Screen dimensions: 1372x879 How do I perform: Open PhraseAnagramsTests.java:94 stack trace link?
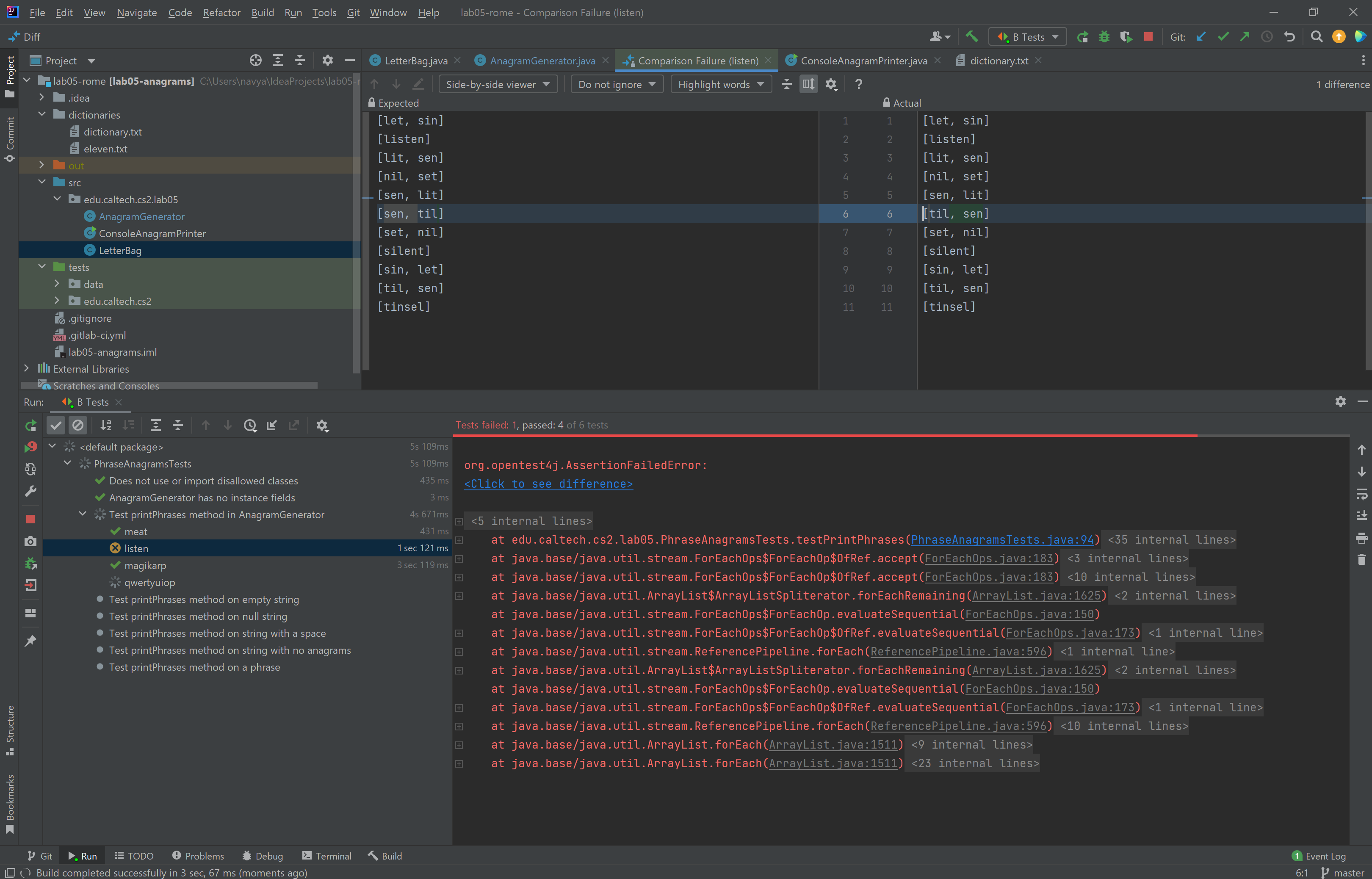[x=1002, y=540]
